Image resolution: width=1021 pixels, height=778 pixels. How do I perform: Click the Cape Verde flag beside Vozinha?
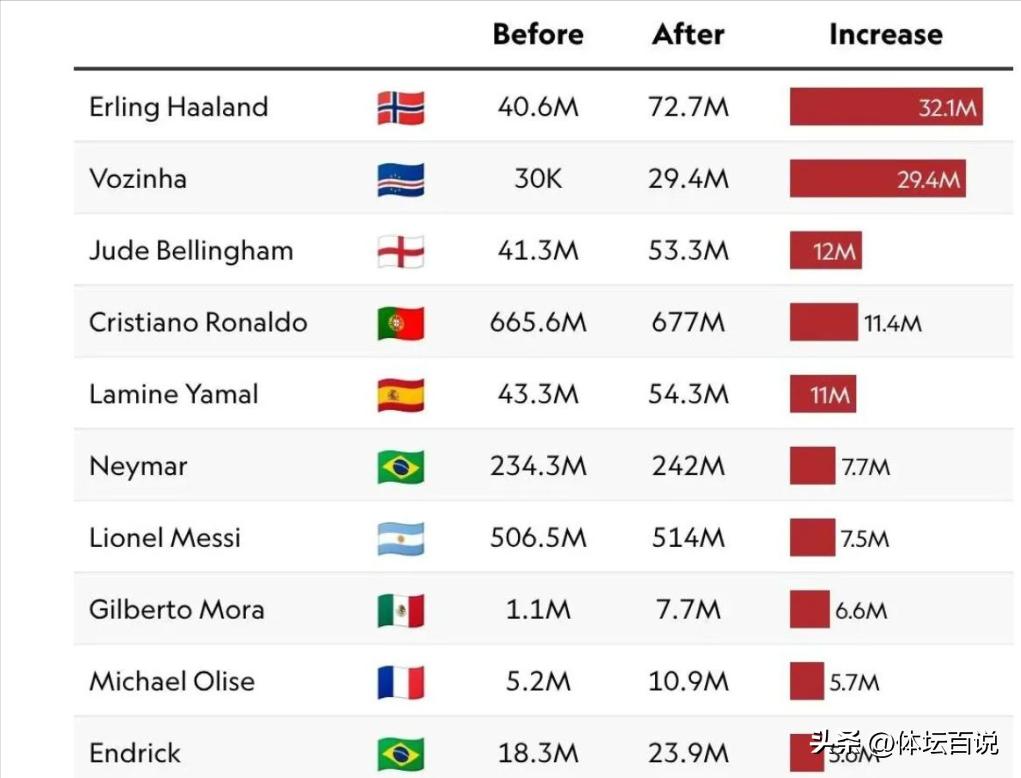click(400, 179)
